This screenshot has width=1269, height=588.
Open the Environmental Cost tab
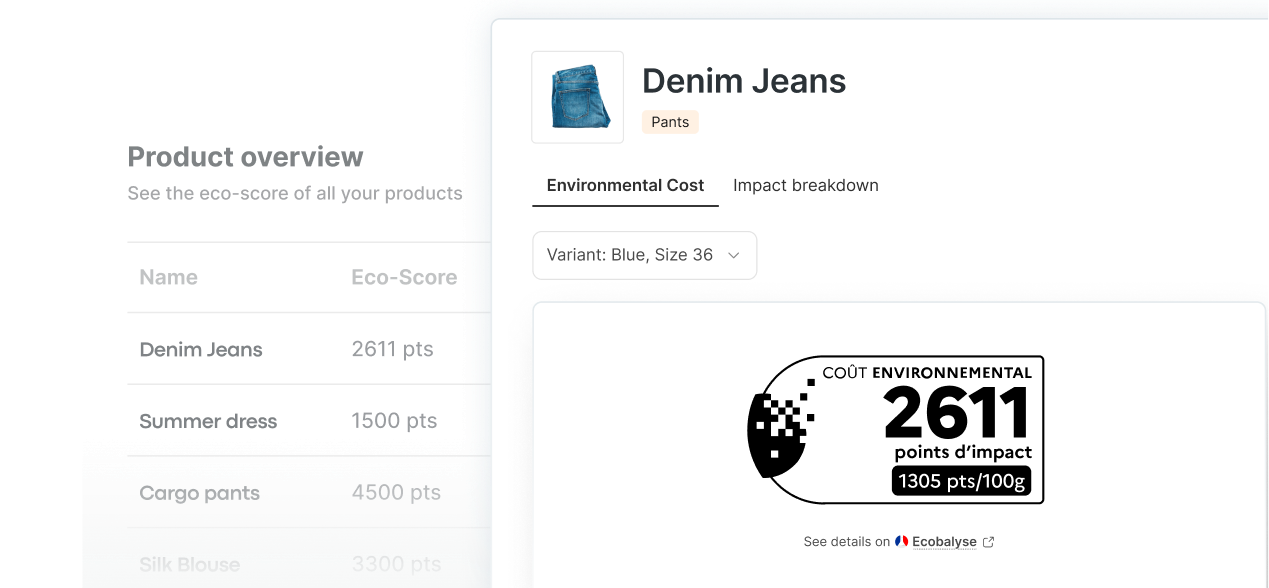pos(625,186)
